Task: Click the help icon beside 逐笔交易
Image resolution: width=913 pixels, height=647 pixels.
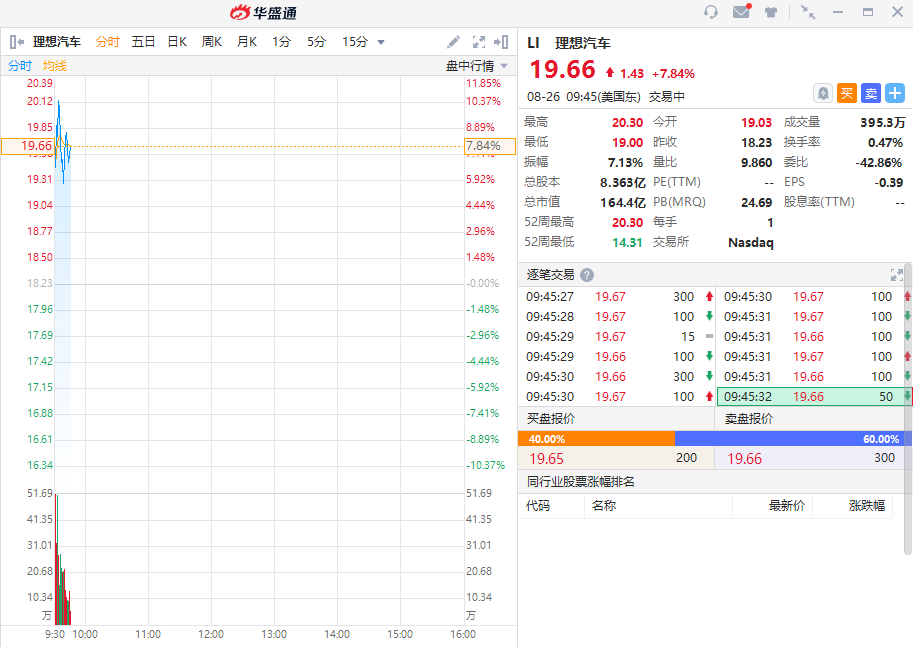Action: coord(587,275)
